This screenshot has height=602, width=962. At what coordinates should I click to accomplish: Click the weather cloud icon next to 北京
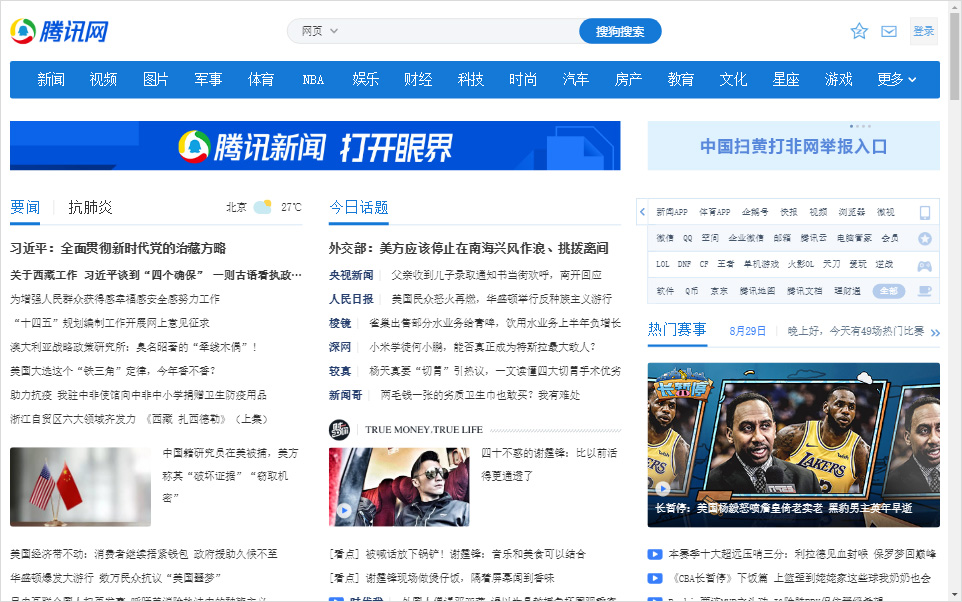tap(262, 207)
